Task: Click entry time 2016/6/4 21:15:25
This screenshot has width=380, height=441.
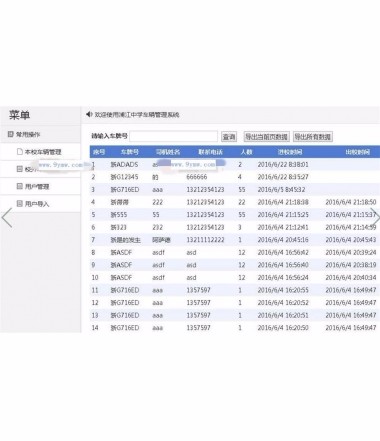Action: [x=283, y=215]
